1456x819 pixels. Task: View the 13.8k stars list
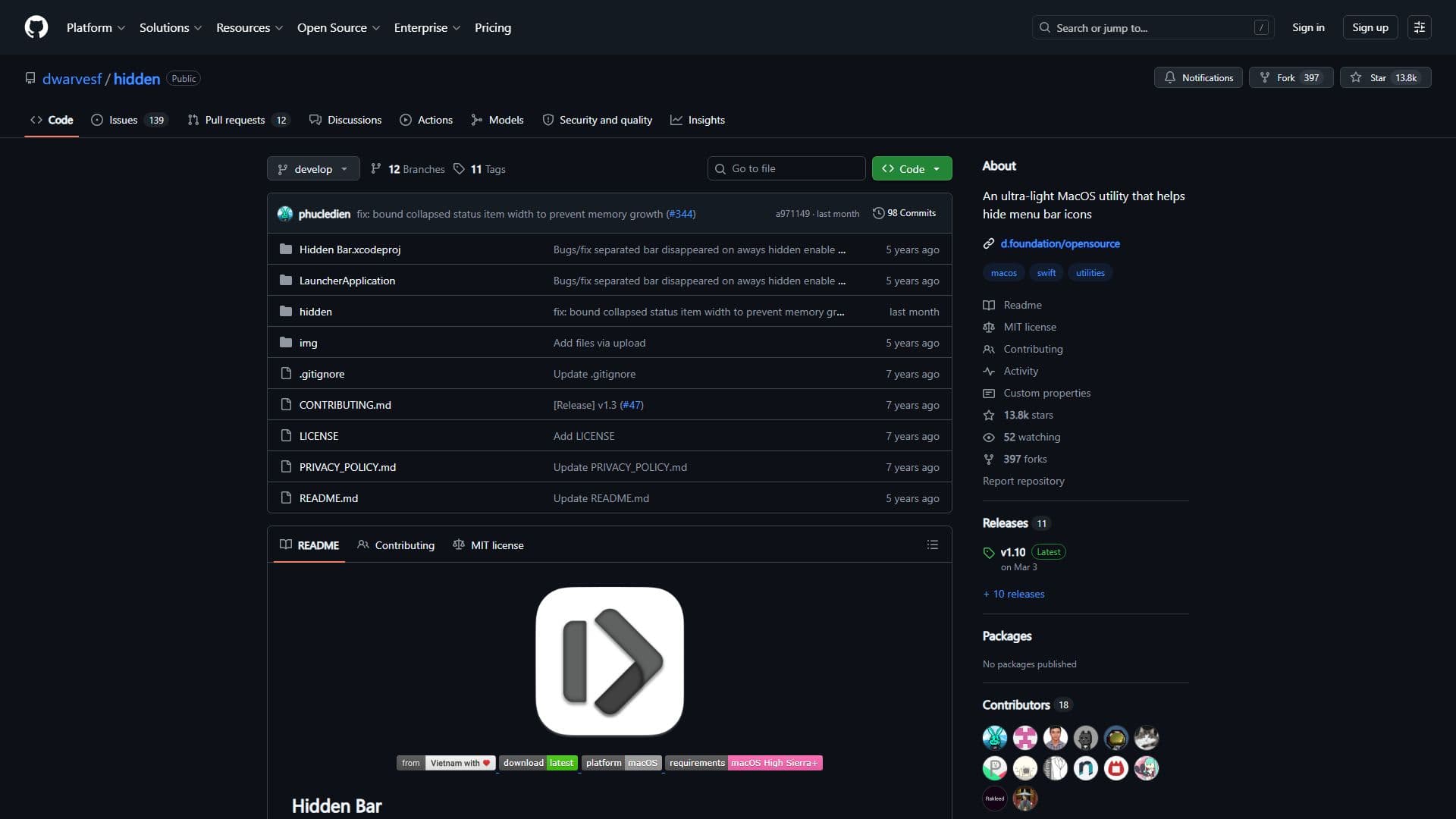[1018, 415]
